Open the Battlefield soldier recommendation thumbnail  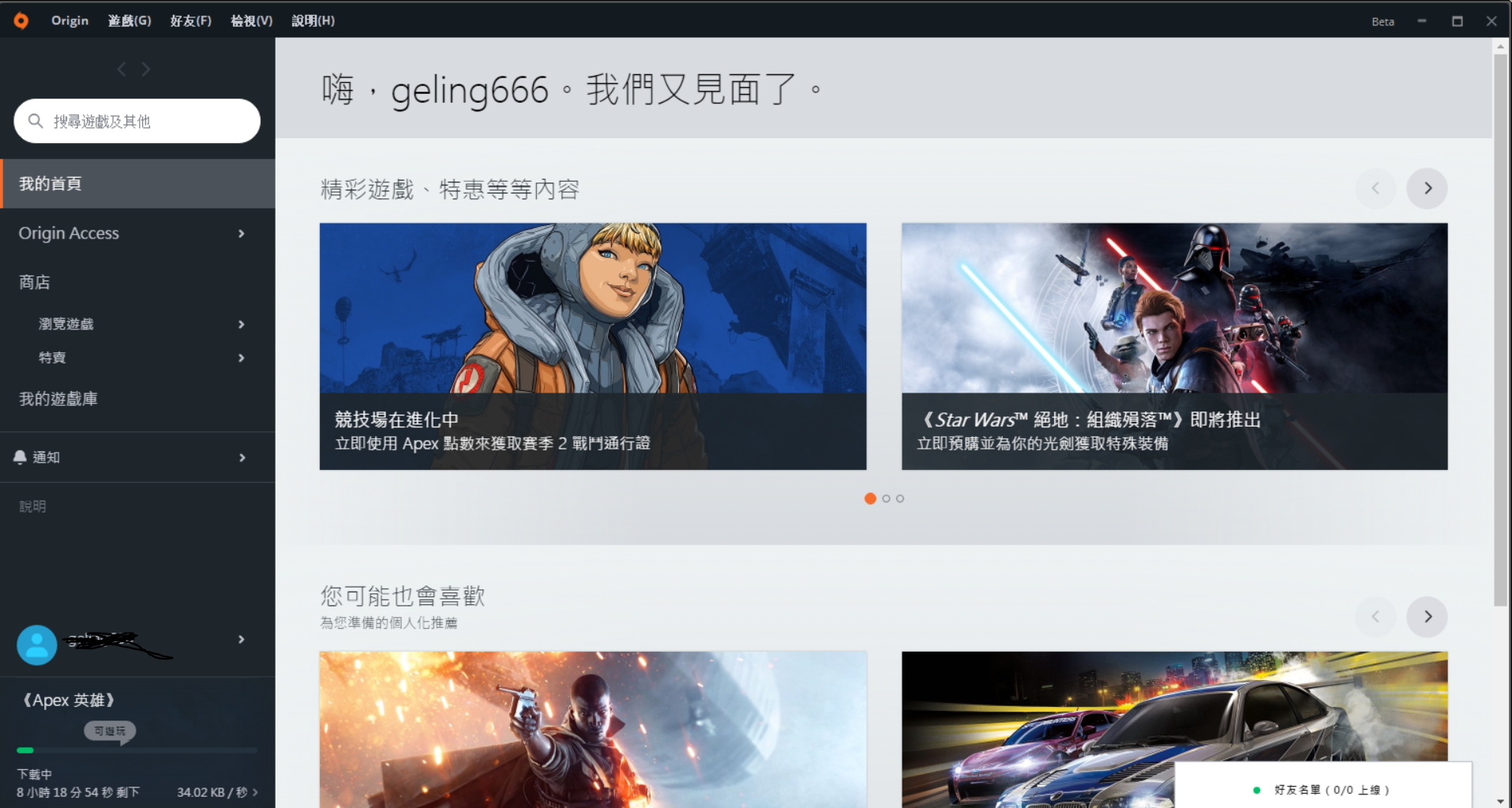(x=593, y=729)
